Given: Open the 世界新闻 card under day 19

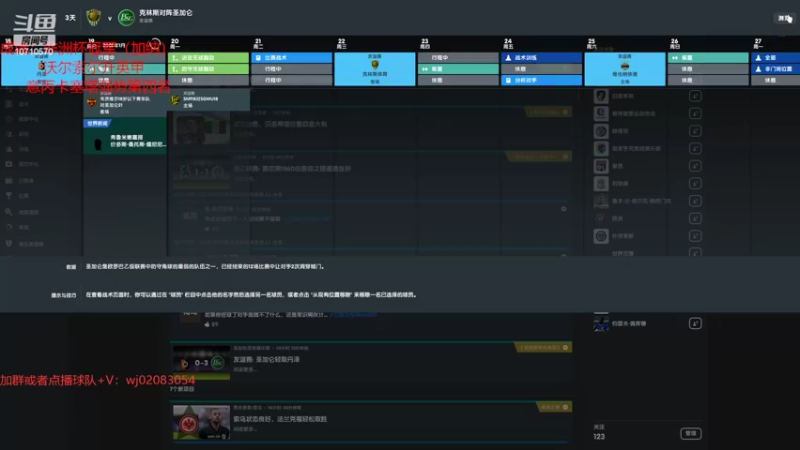Looking at the screenshot, I should [x=125, y=136].
